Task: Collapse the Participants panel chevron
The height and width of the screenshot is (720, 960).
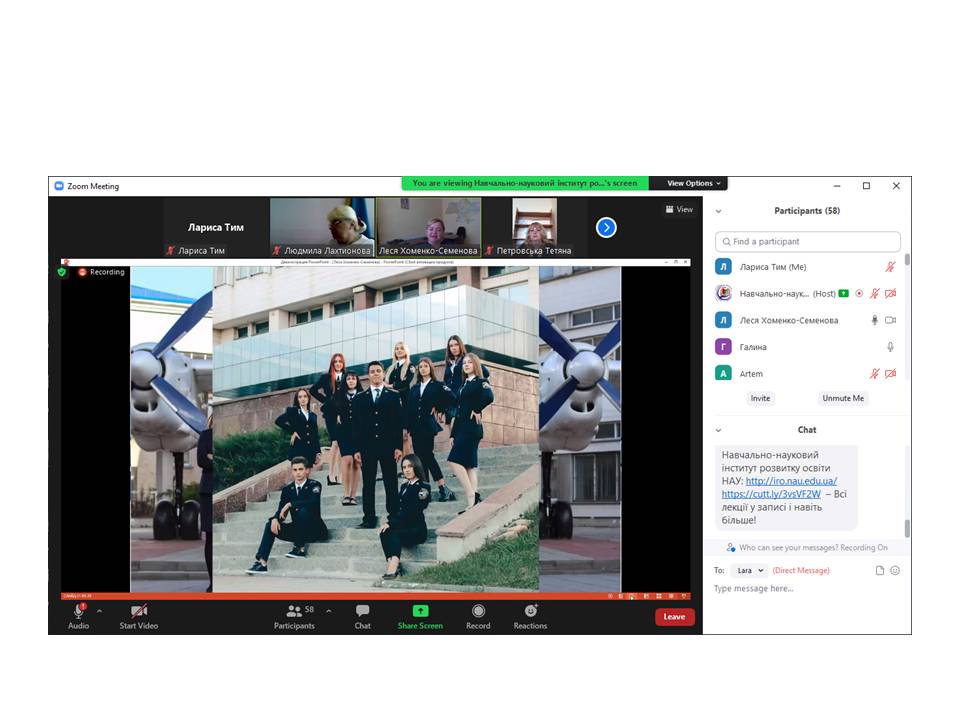Action: pyautogui.click(x=718, y=211)
